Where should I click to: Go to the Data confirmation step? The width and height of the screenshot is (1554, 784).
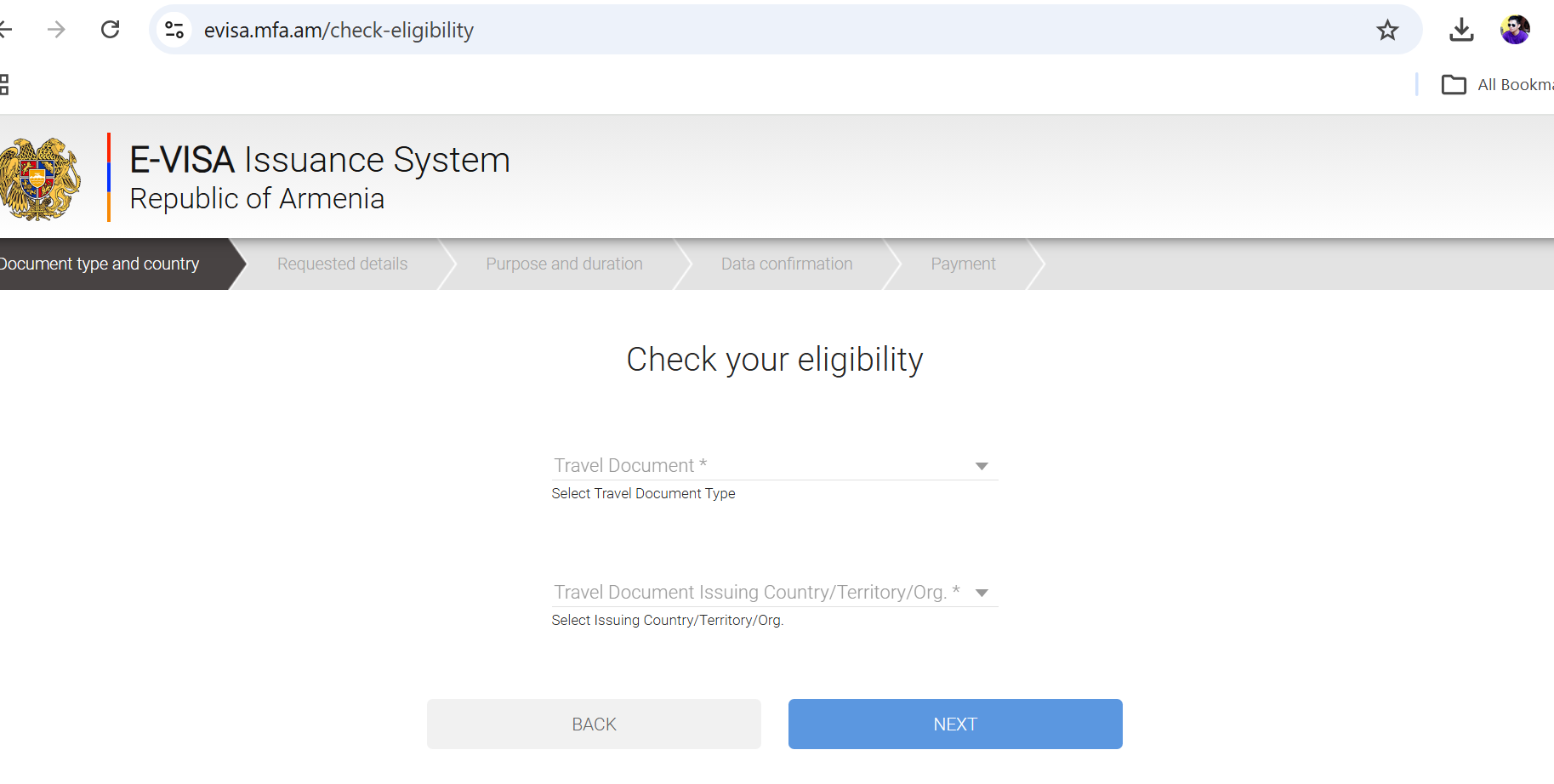[x=787, y=264]
